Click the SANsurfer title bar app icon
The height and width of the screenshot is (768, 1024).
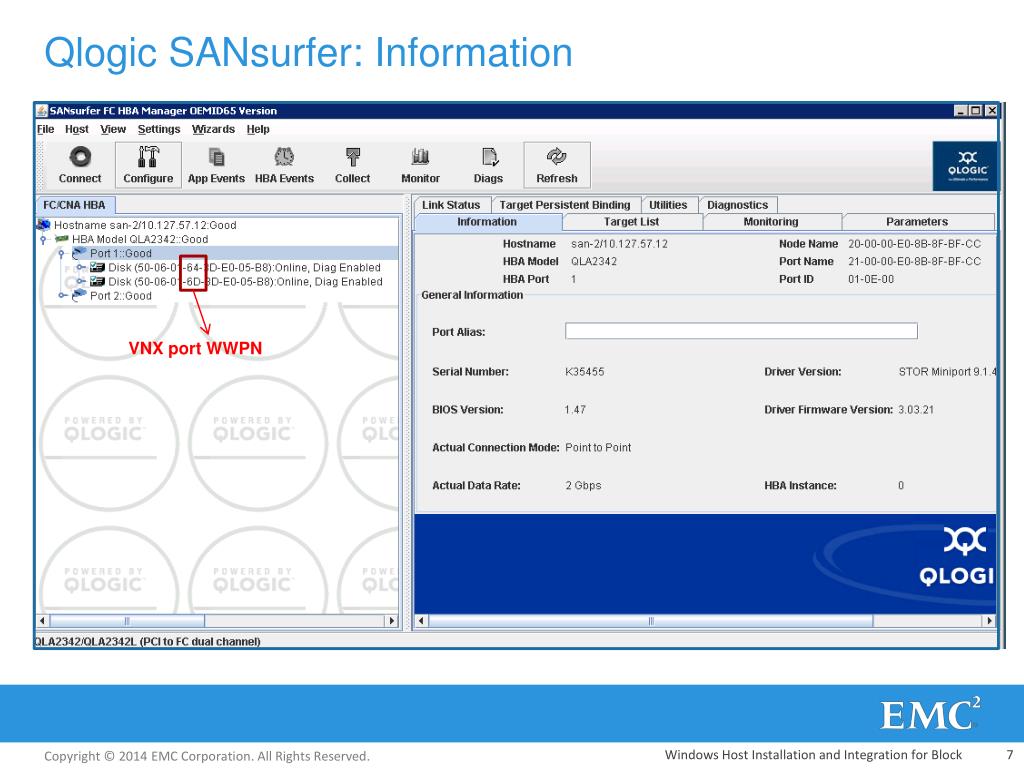click(x=42, y=110)
